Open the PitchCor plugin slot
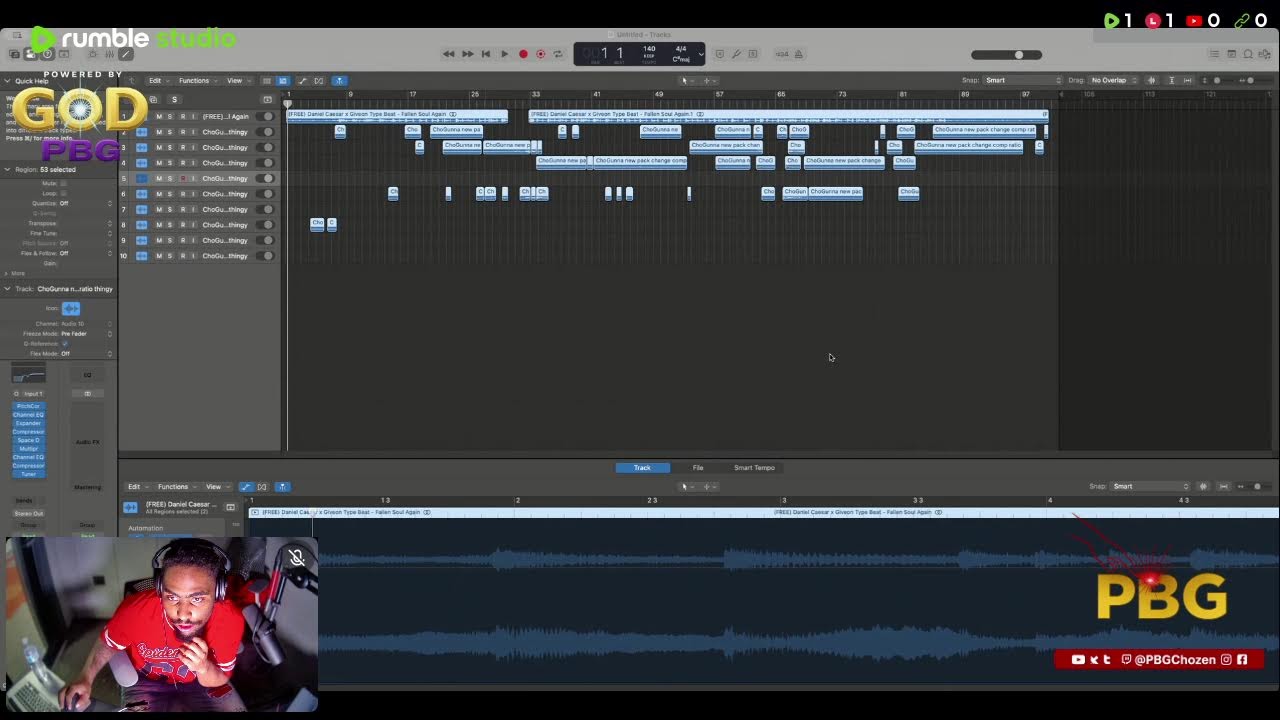The image size is (1280, 720). [x=28, y=406]
